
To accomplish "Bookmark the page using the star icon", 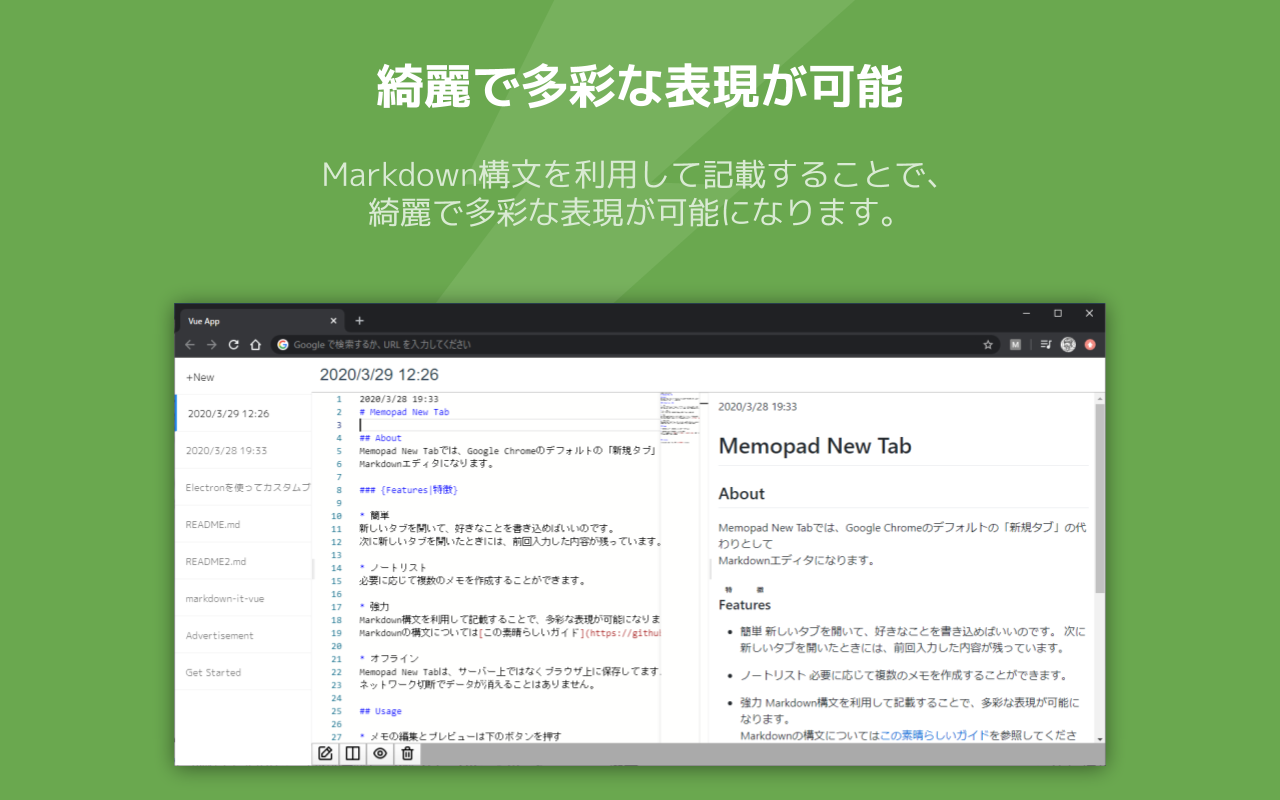I will 988,344.
